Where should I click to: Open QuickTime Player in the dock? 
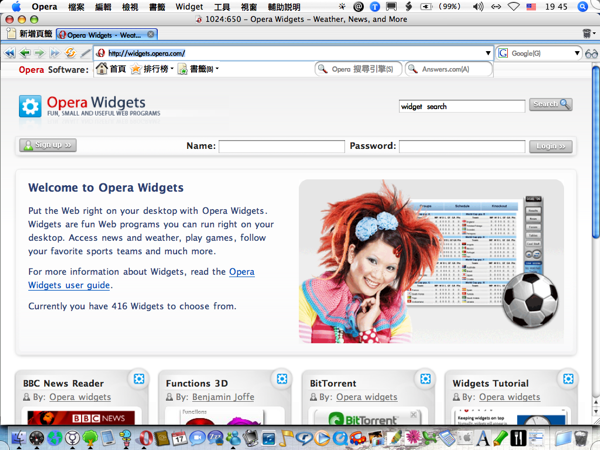pyautogui.click(x=340, y=438)
